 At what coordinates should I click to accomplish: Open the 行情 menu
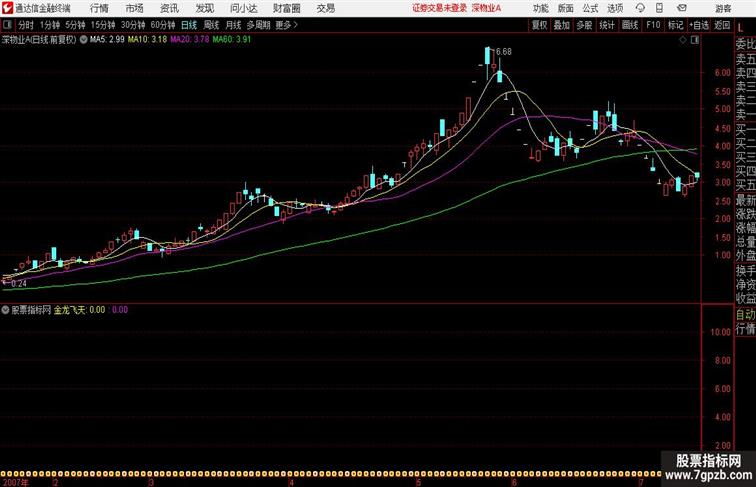tap(99, 8)
